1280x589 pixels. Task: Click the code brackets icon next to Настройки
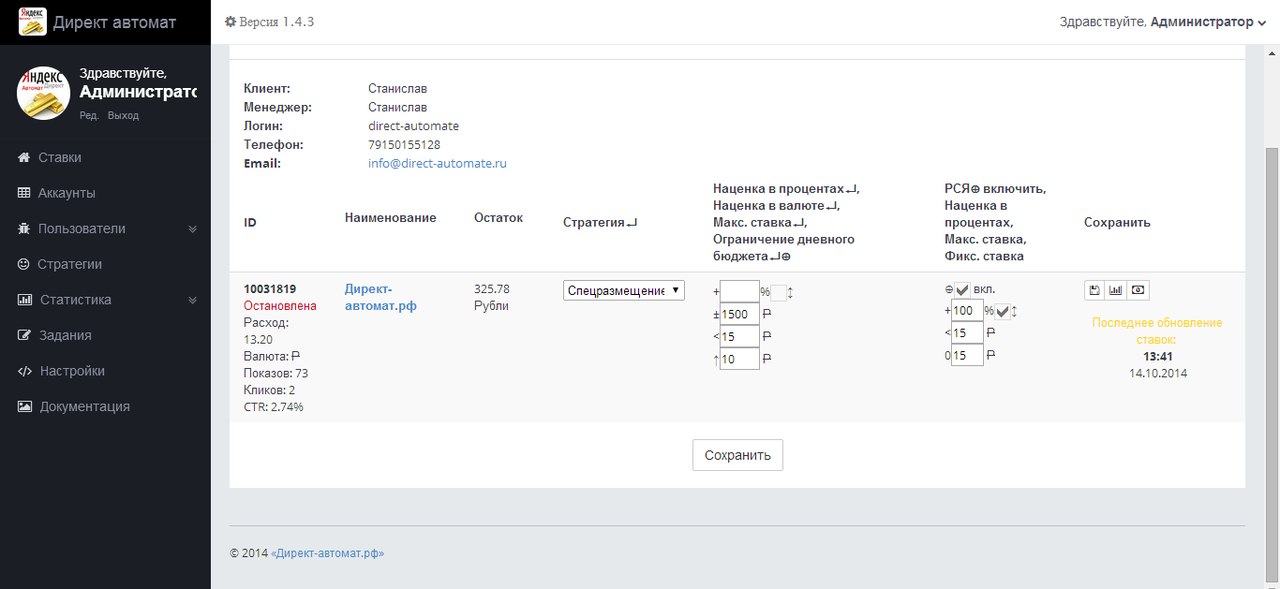[x=25, y=371]
